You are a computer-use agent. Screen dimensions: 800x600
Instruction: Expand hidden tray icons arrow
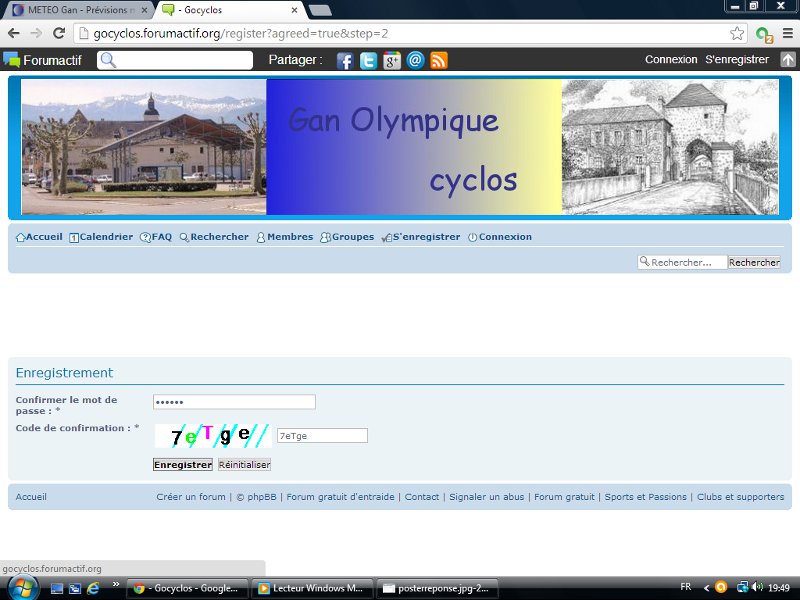pyautogui.click(x=707, y=588)
